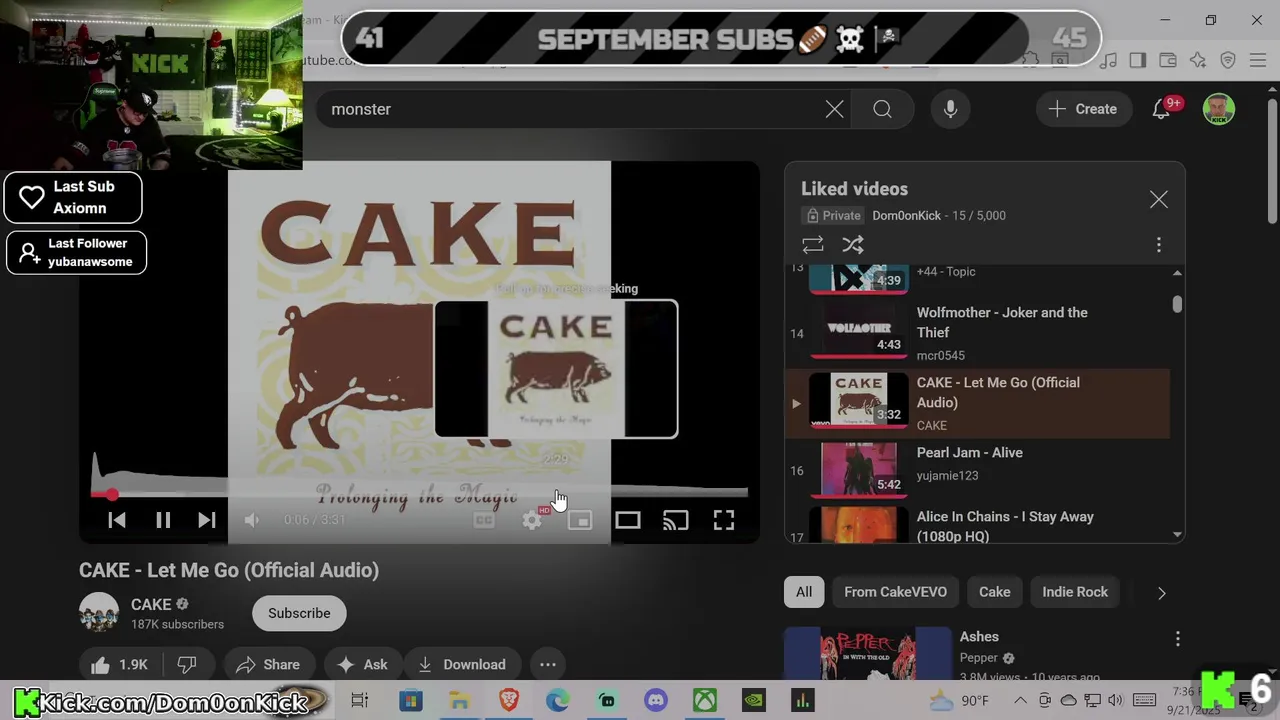This screenshot has height=720, width=1280.
Task: Share the video
Action: click(268, 664)
